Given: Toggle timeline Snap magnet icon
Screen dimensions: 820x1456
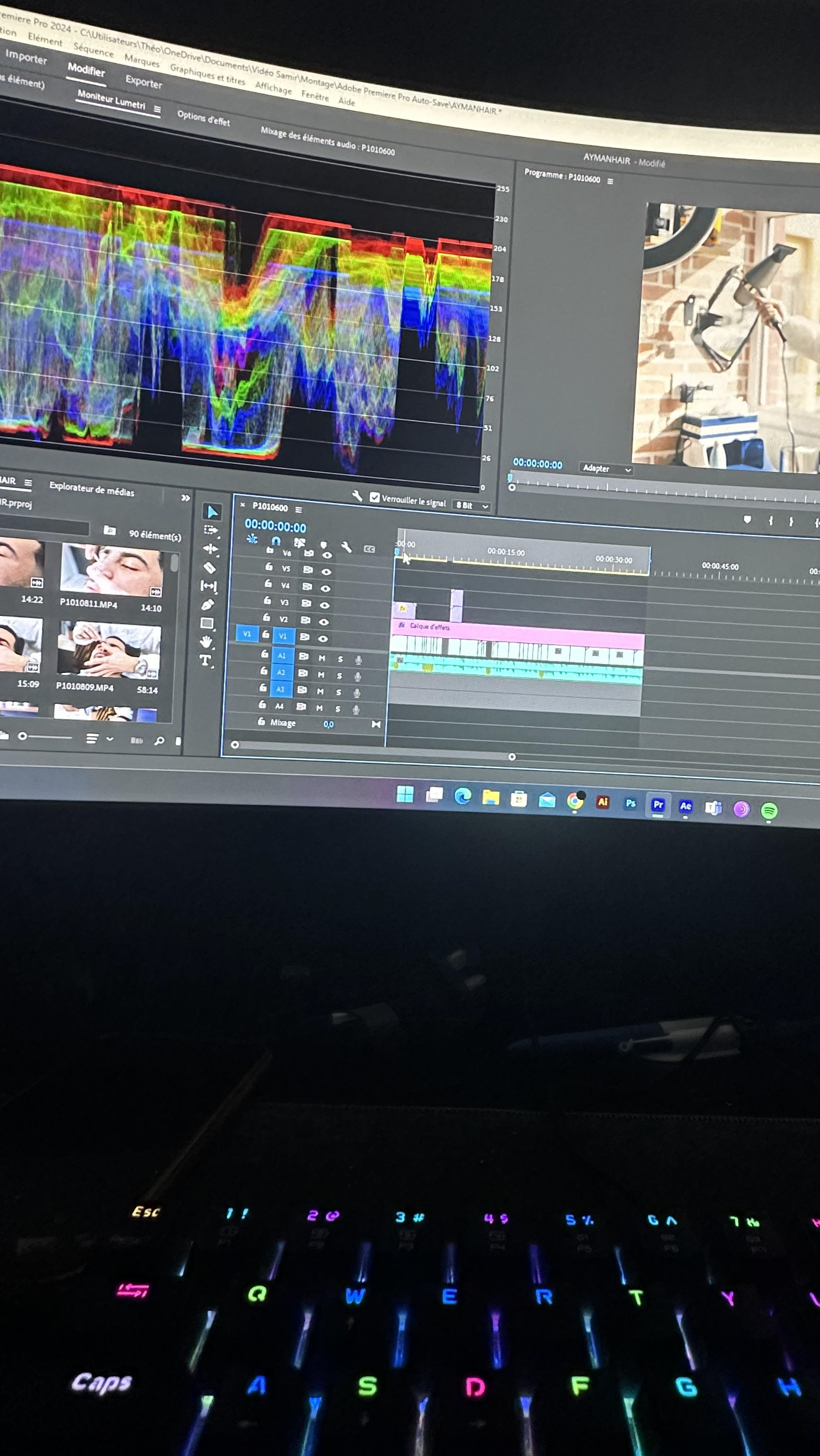Looking at the screenshot, I should (276, 541).
